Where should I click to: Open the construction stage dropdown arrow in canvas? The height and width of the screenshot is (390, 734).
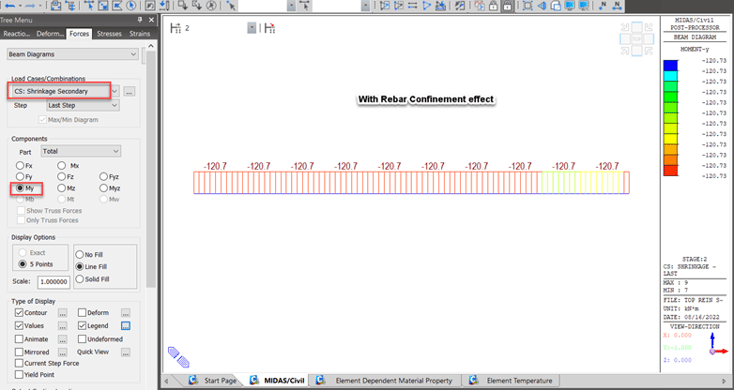point(251,28)
